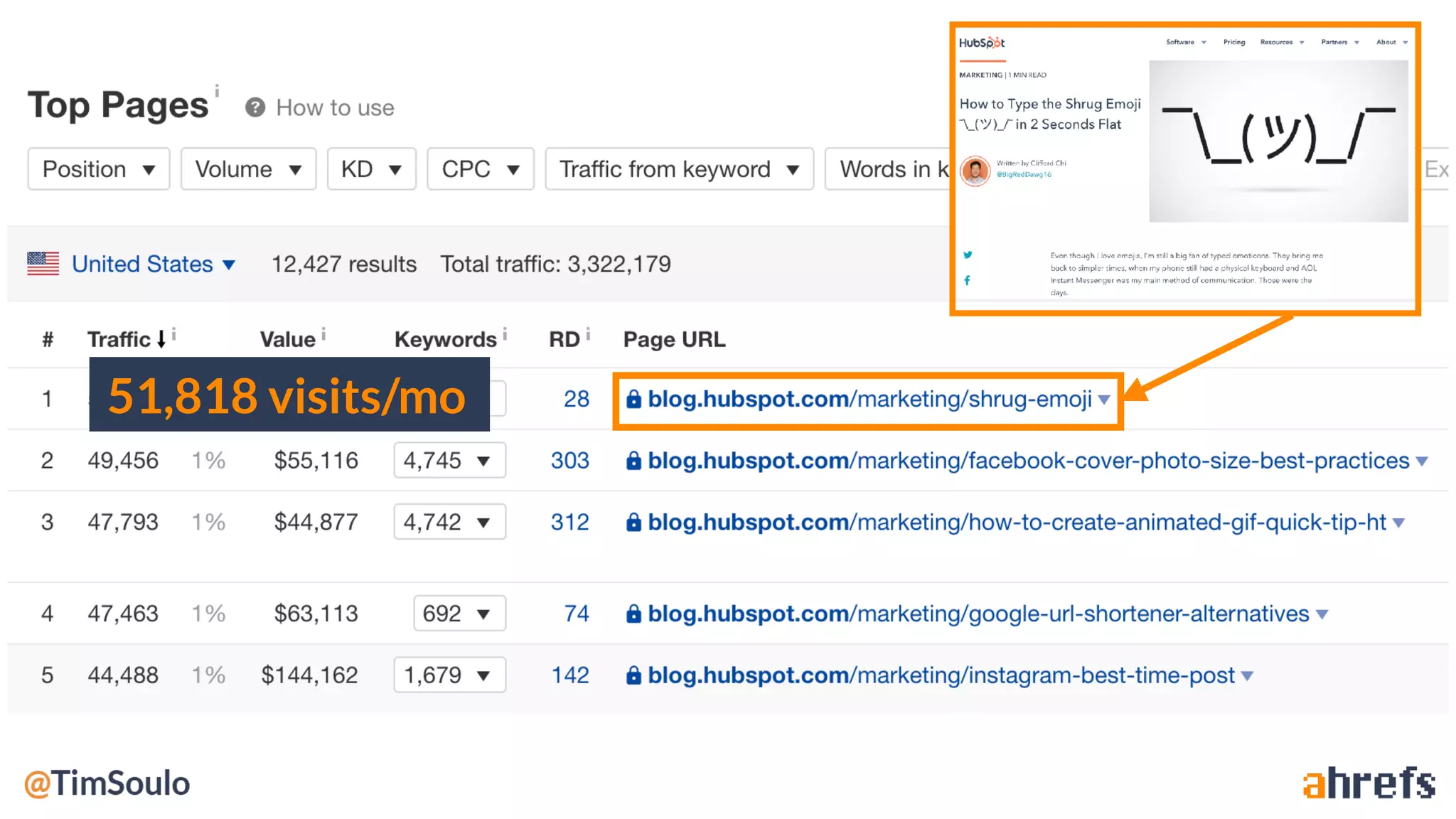Open Pricing in HubSpot preview nav
The height and width of the screenshot is (819, 1456).
1234,42
